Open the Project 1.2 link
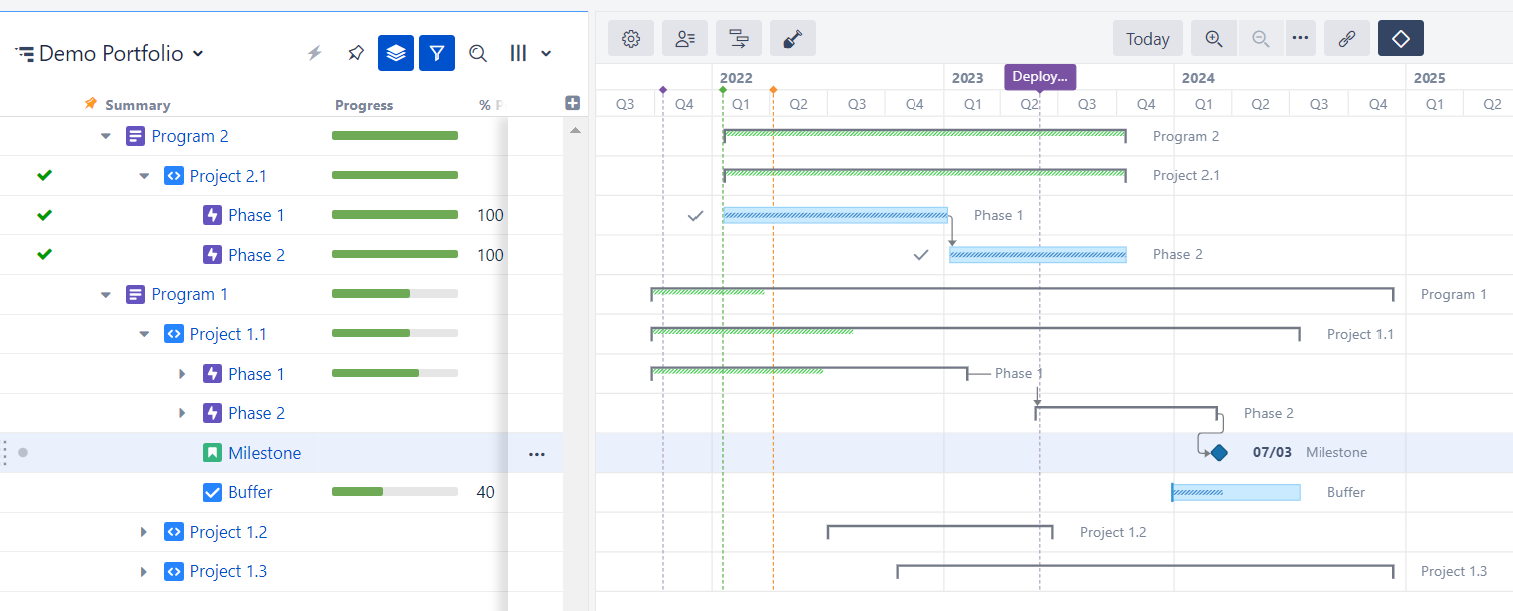The image size is (1513, 611). pyautogui.click(x=228, y=532)
